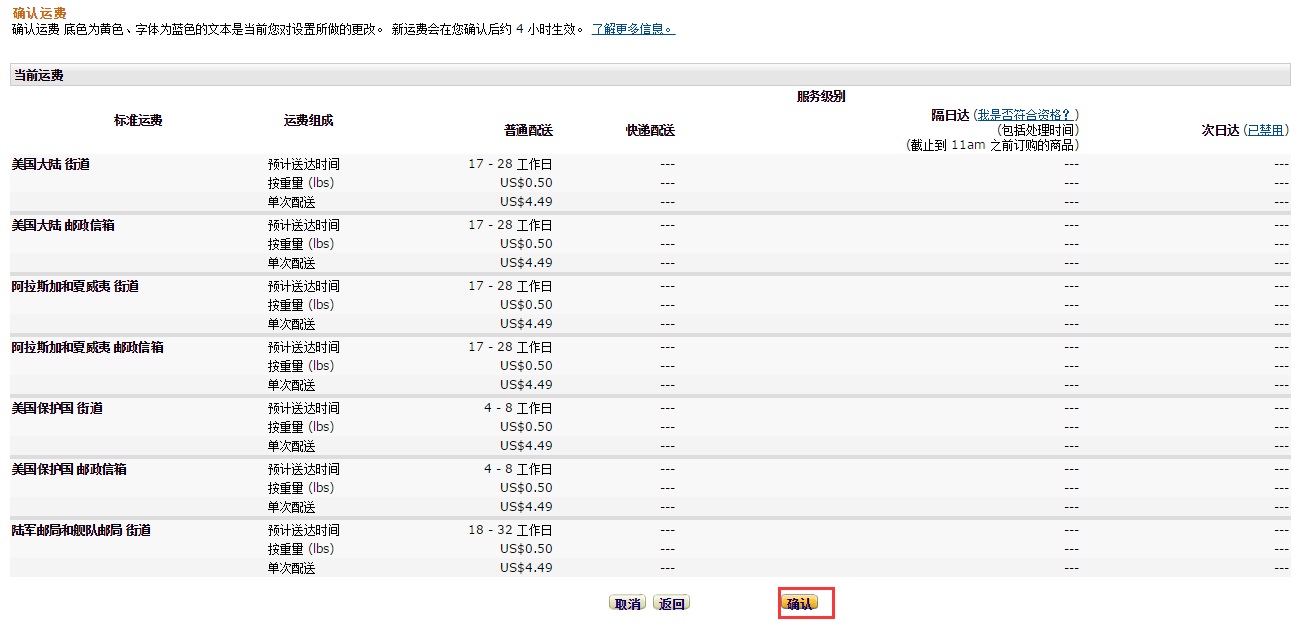Click the 取消 button
This screenshot has width=1295, height=627.
[628, 604]
